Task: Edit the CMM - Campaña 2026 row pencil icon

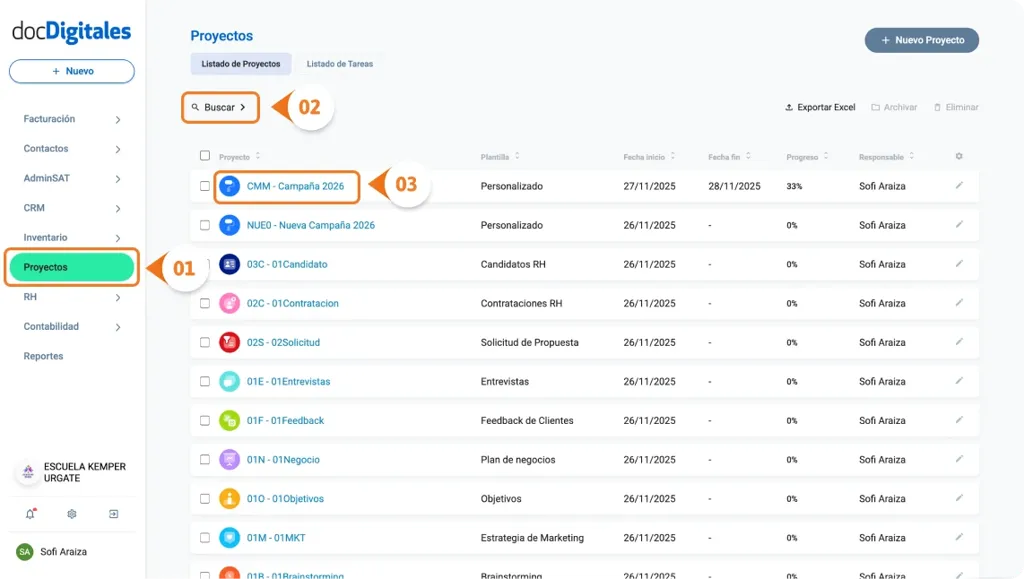Action: 958,186
